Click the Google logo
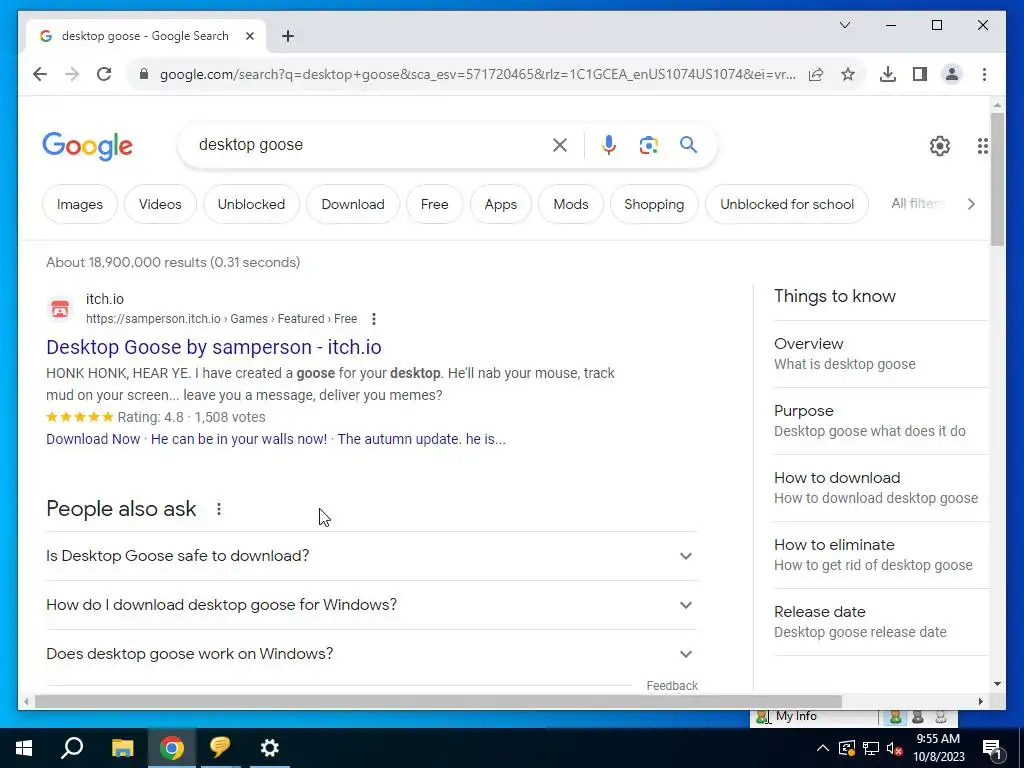The width and height of the screenshot is (1024, 768). (88, 146)
